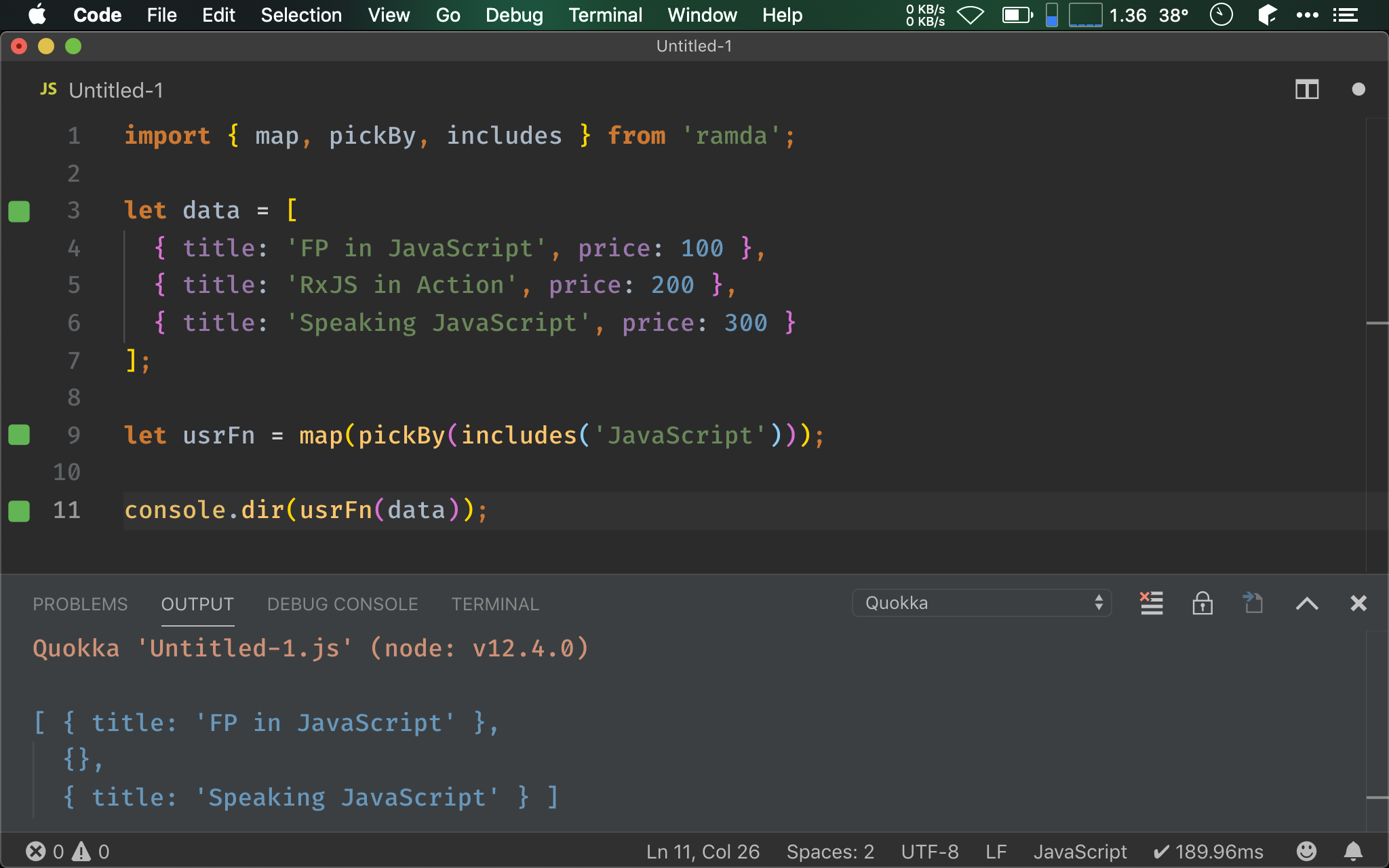Click the network speed KB/s indicator

point(925,15)
